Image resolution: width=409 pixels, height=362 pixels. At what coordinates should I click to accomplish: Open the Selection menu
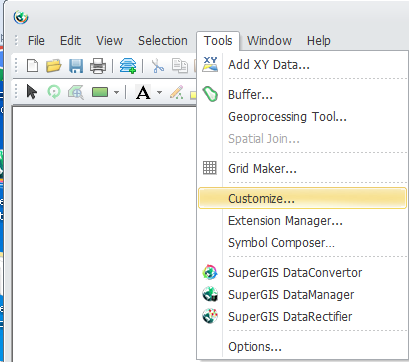coord(163,41)
